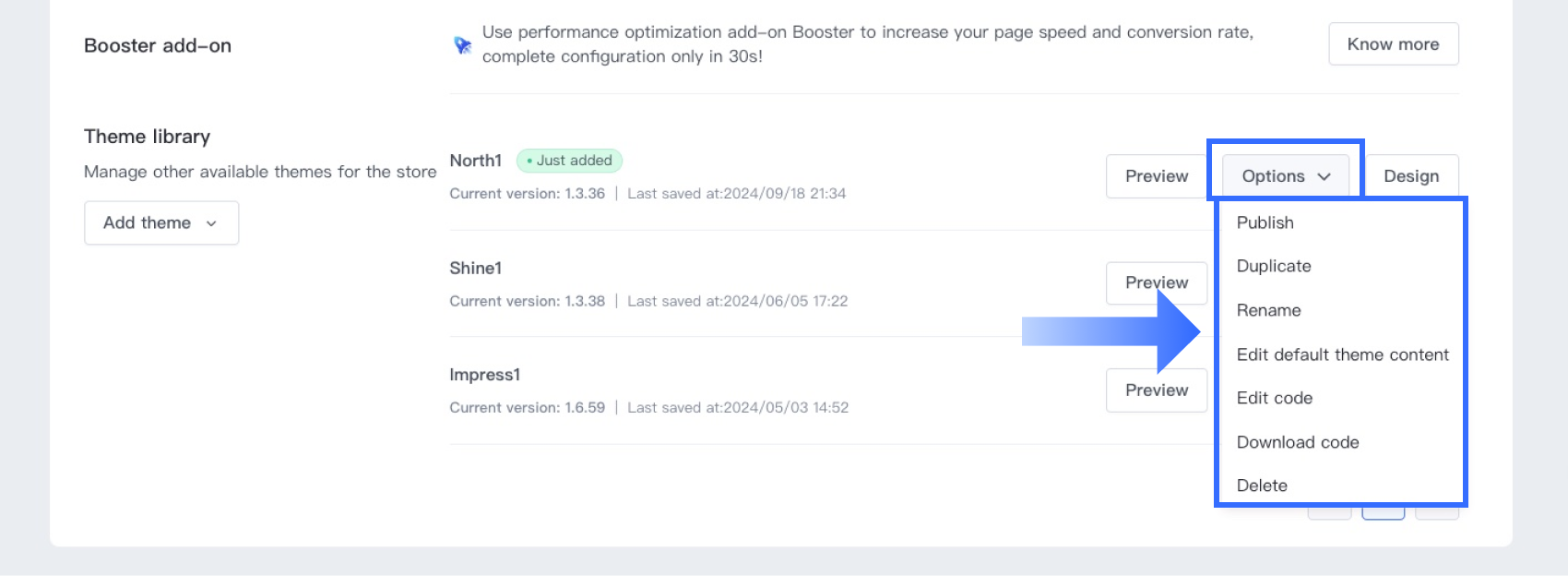Open the Add theme dropdown
This screenshot has height=576, width=1568.
(161, 222)
